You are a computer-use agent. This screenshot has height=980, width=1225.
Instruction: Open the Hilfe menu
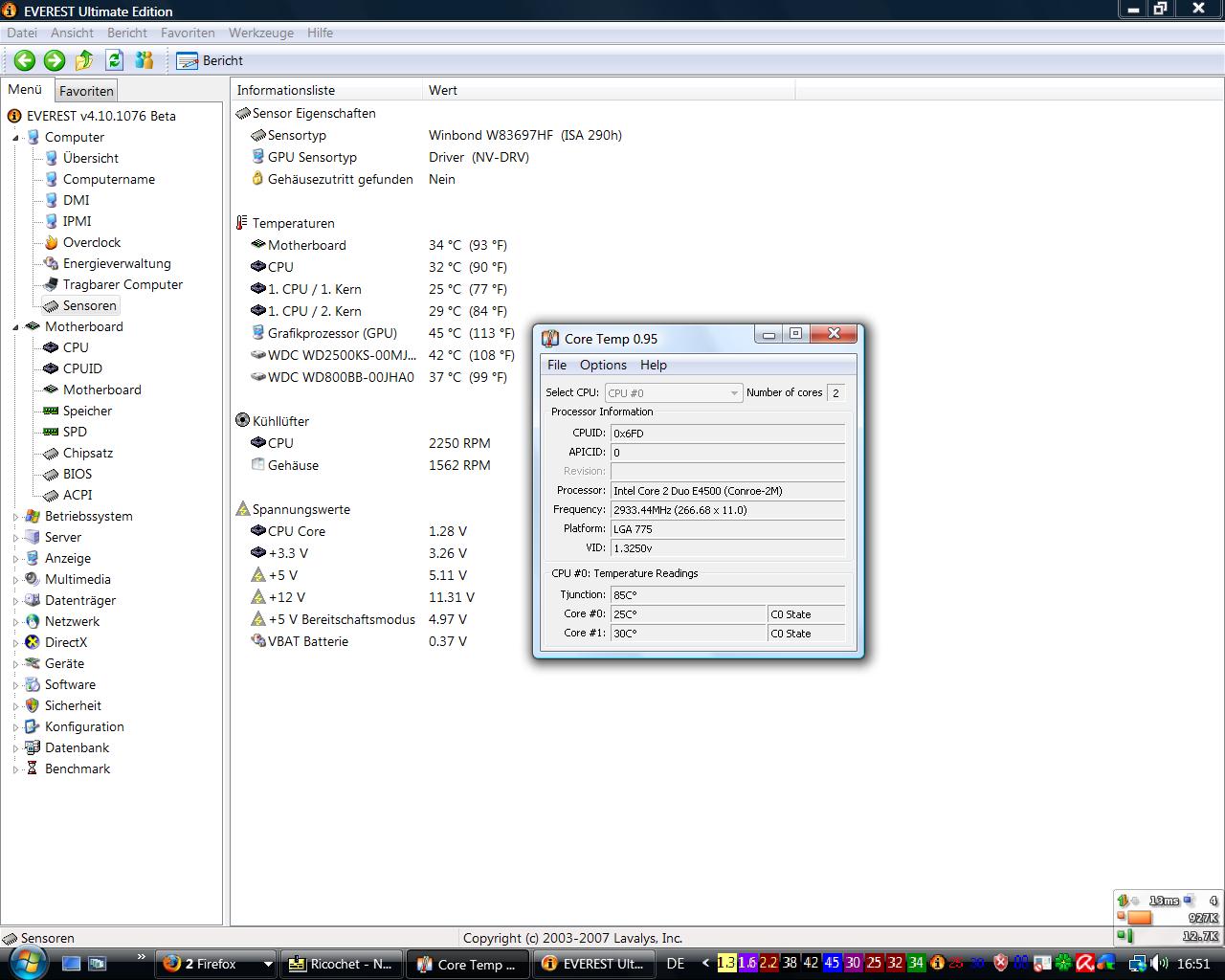tap(320, 33)
